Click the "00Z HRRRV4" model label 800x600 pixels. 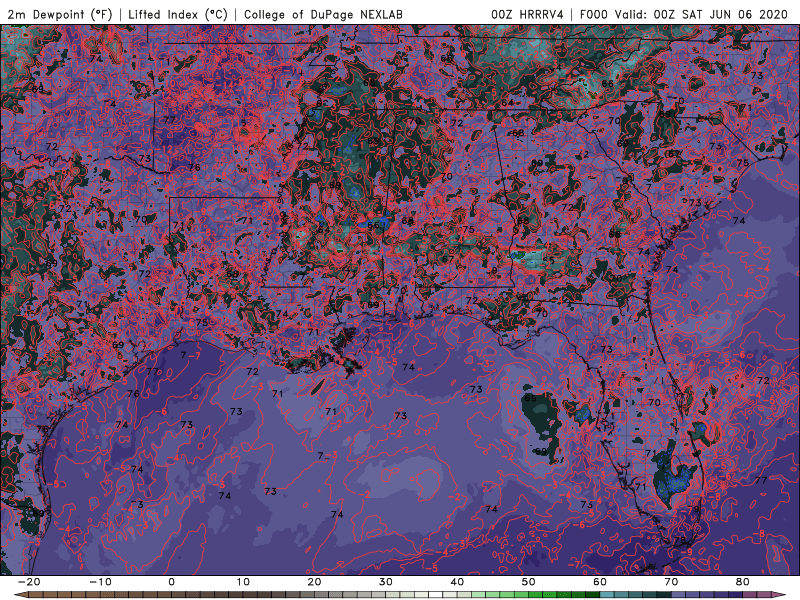[527, 15]
